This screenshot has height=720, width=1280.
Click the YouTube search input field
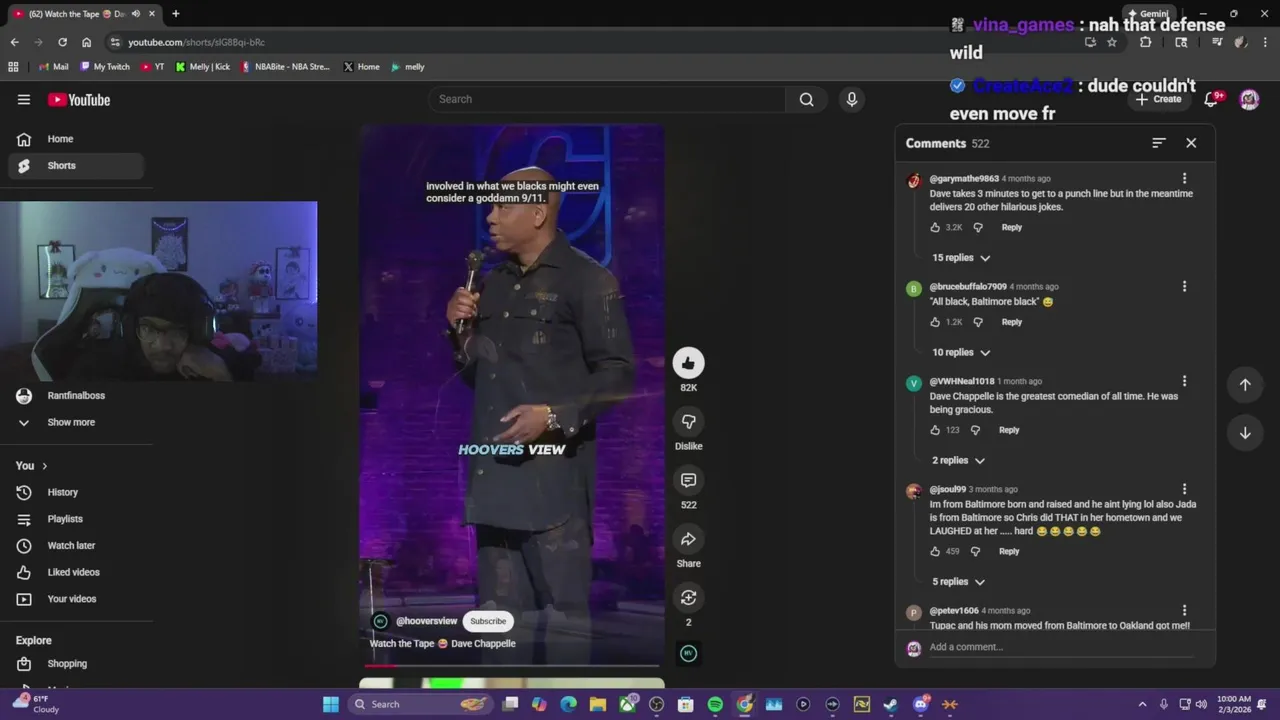(607, 99)
